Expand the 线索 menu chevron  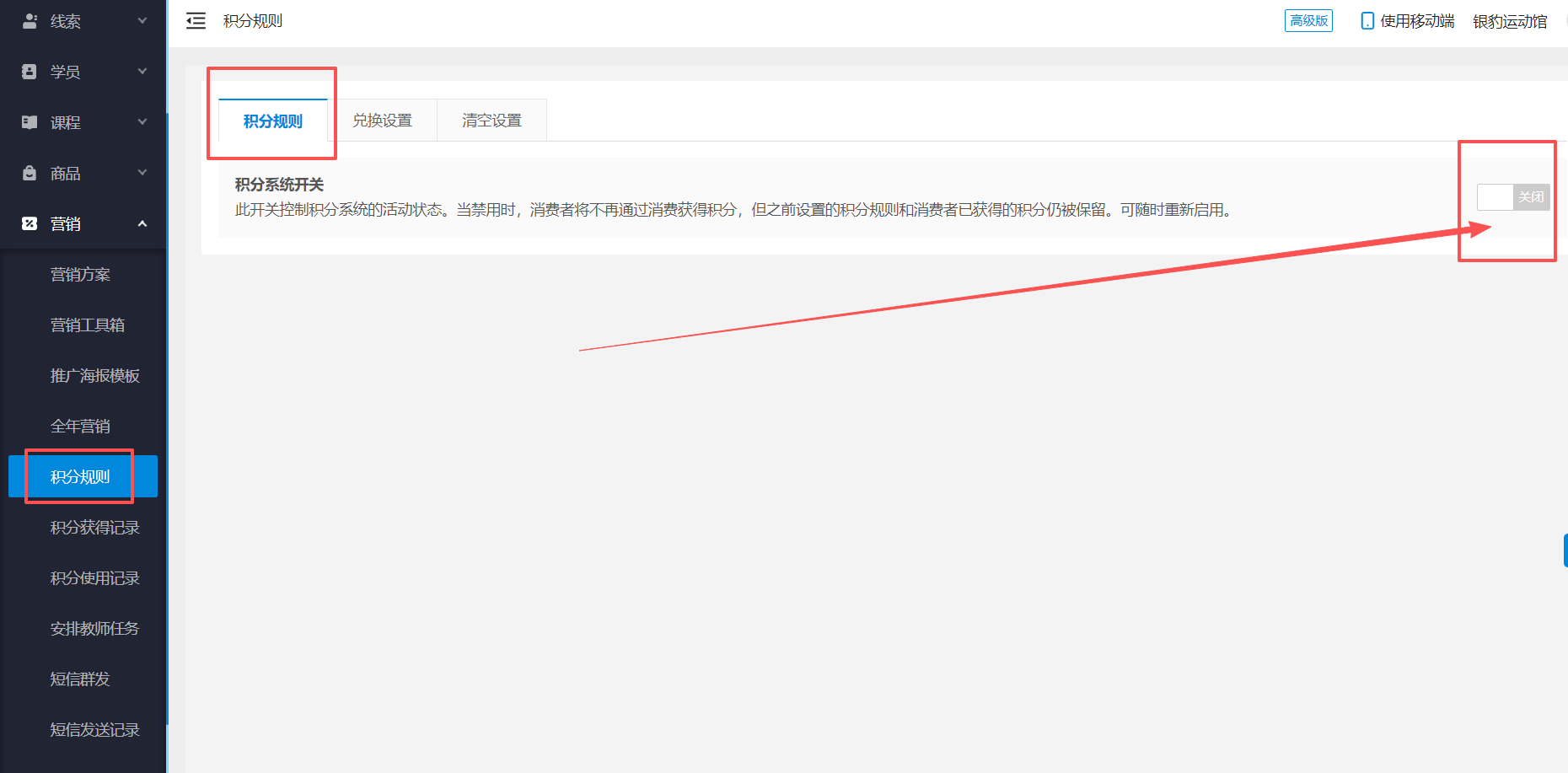tap(142, 20)
